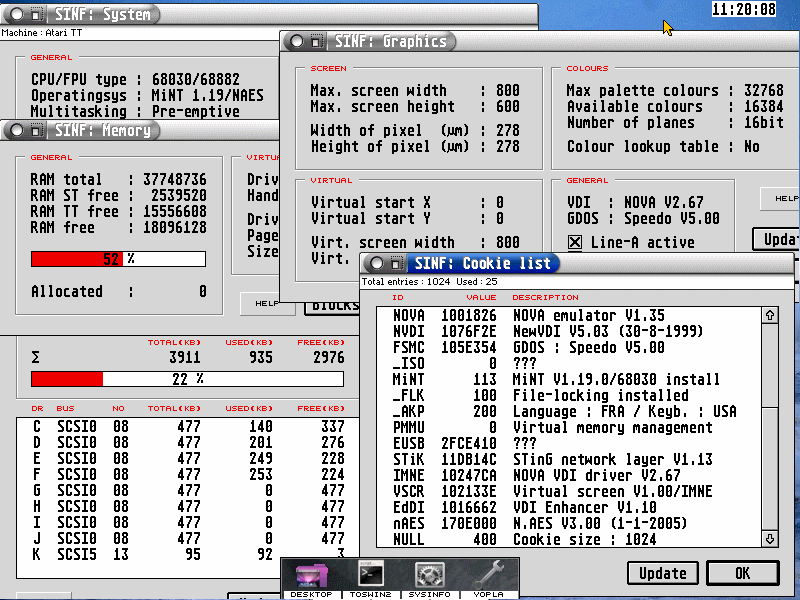Click the RAM TT free value 15556608
This screenshot has height=600, width=800.
click(x=174, y=211)
